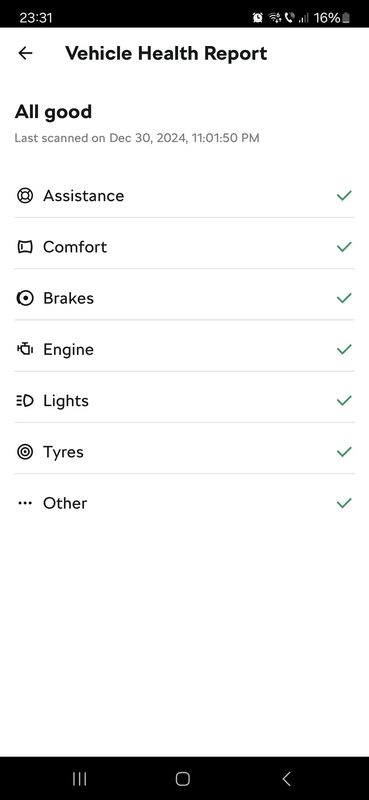Tap the Assistance lifebuoy icon
Image resolution: width=369 pixels, height=800 pixels.
(x=24, y=195)
